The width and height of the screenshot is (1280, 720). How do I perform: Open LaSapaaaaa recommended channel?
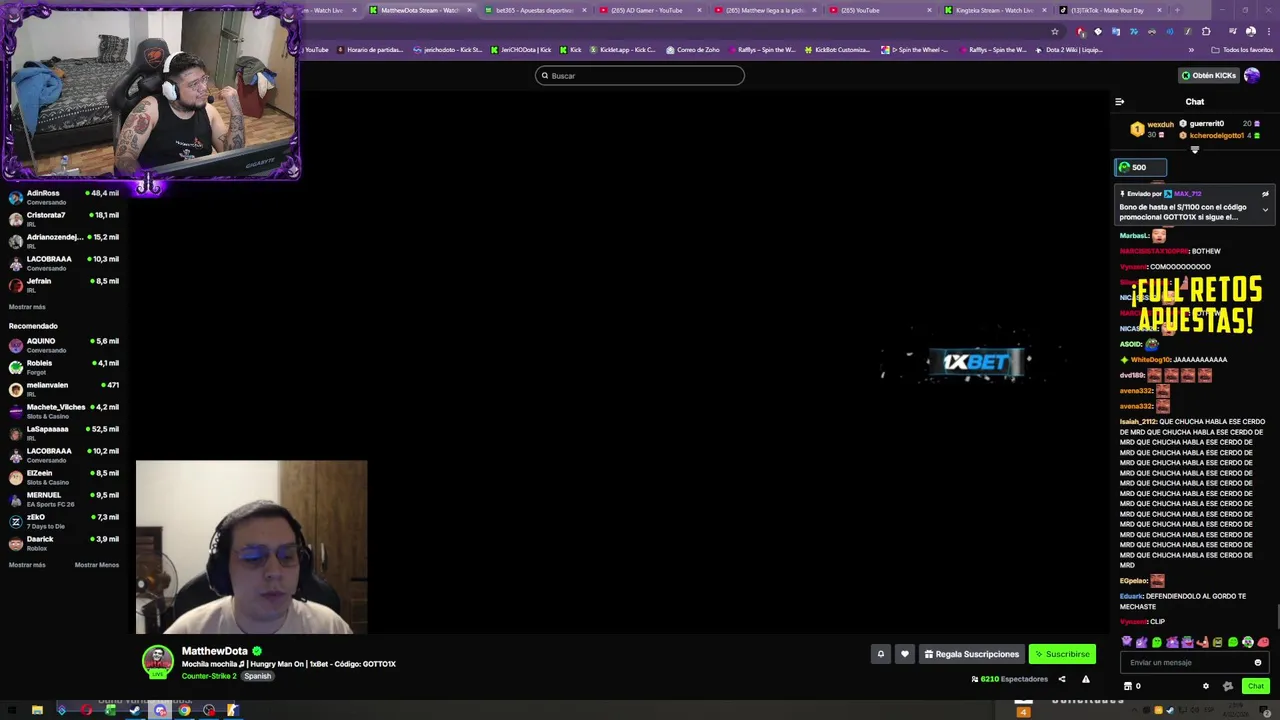(x=64, y=433)
